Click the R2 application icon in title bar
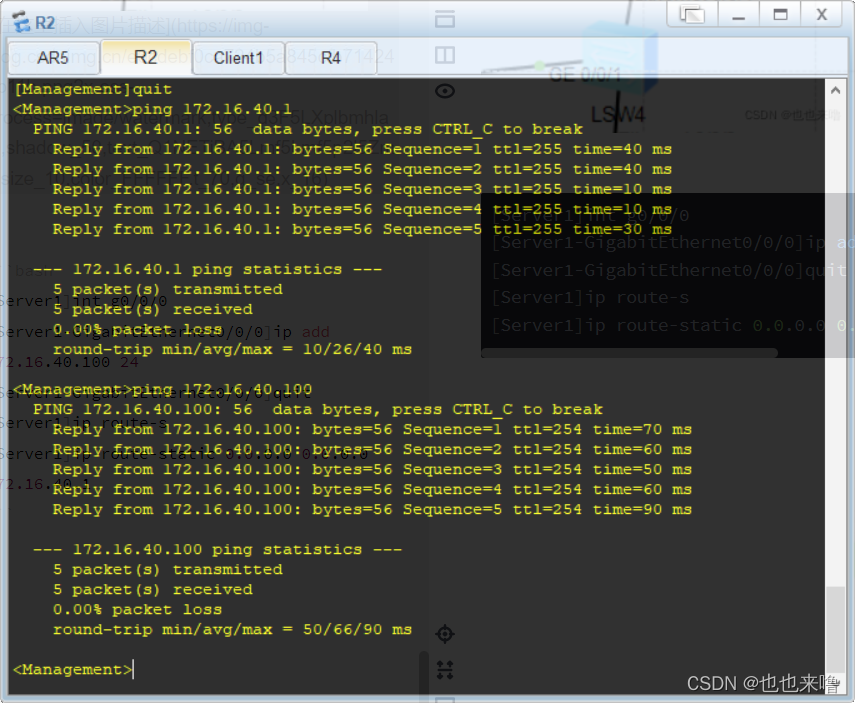This screenshot has width=855, height=703. click(20, 22)
